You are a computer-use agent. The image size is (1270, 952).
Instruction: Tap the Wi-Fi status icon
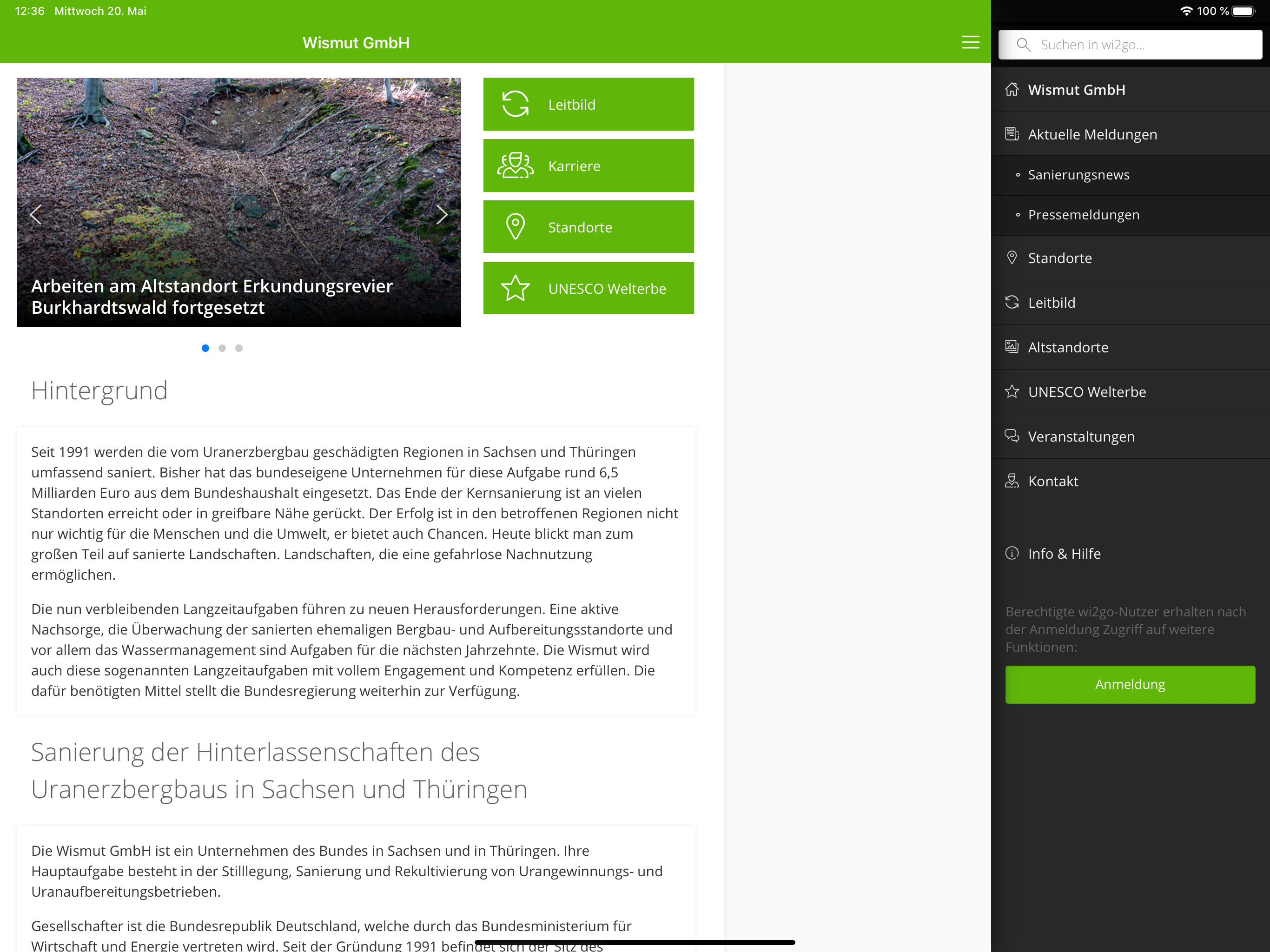click(x=1186, y=11)
